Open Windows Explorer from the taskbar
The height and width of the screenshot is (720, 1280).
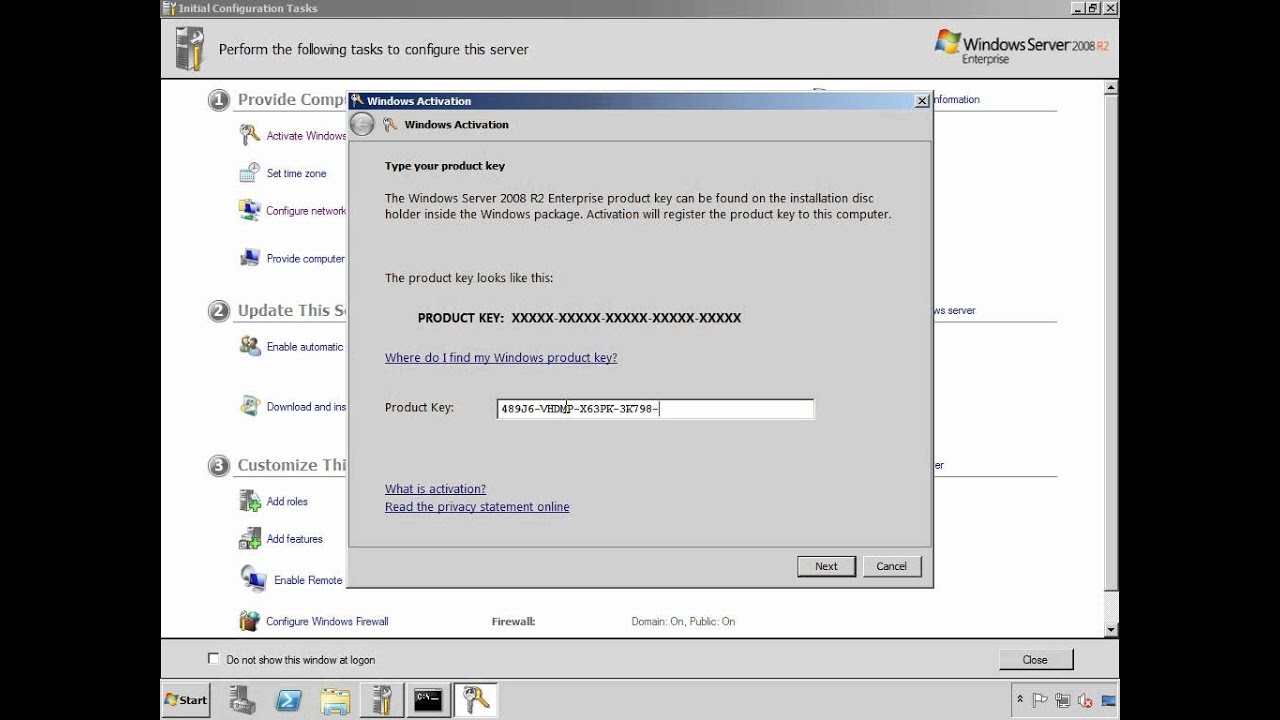coord(335,700)
